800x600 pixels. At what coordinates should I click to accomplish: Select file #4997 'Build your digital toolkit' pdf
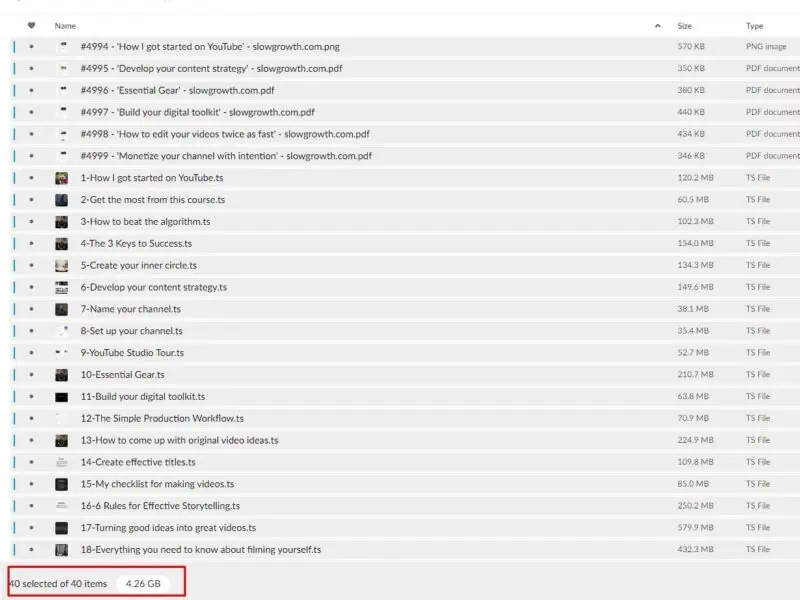click(x=197, y=112)
